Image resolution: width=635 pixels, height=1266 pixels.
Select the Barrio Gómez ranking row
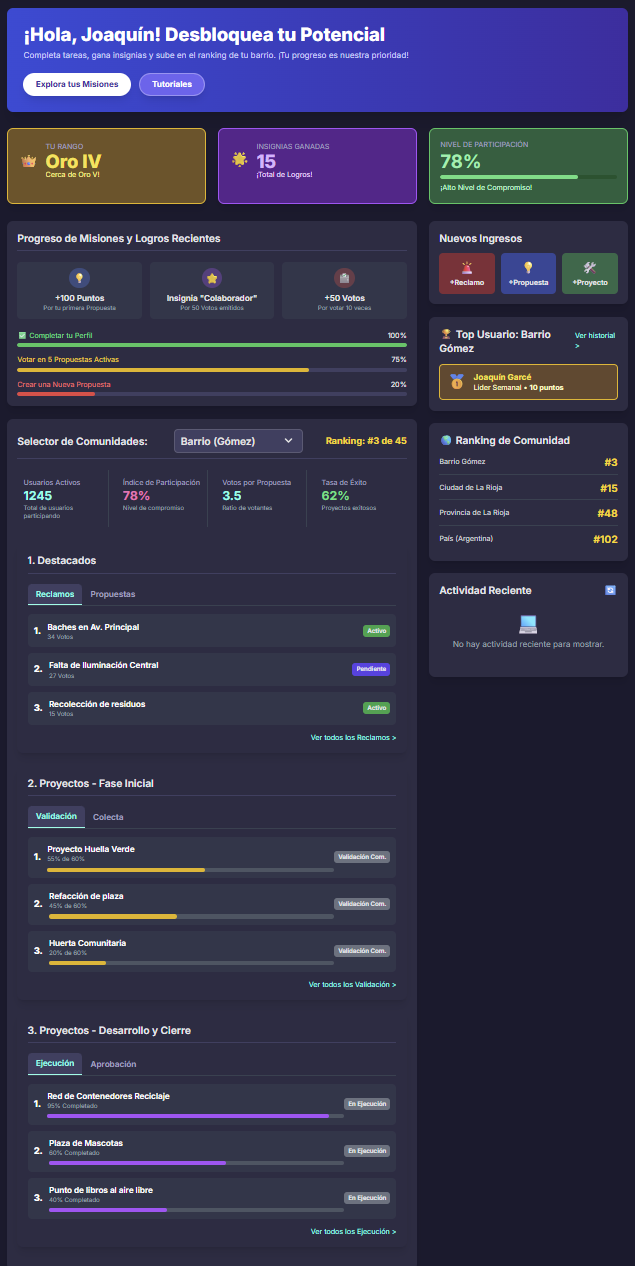point(528,462)
